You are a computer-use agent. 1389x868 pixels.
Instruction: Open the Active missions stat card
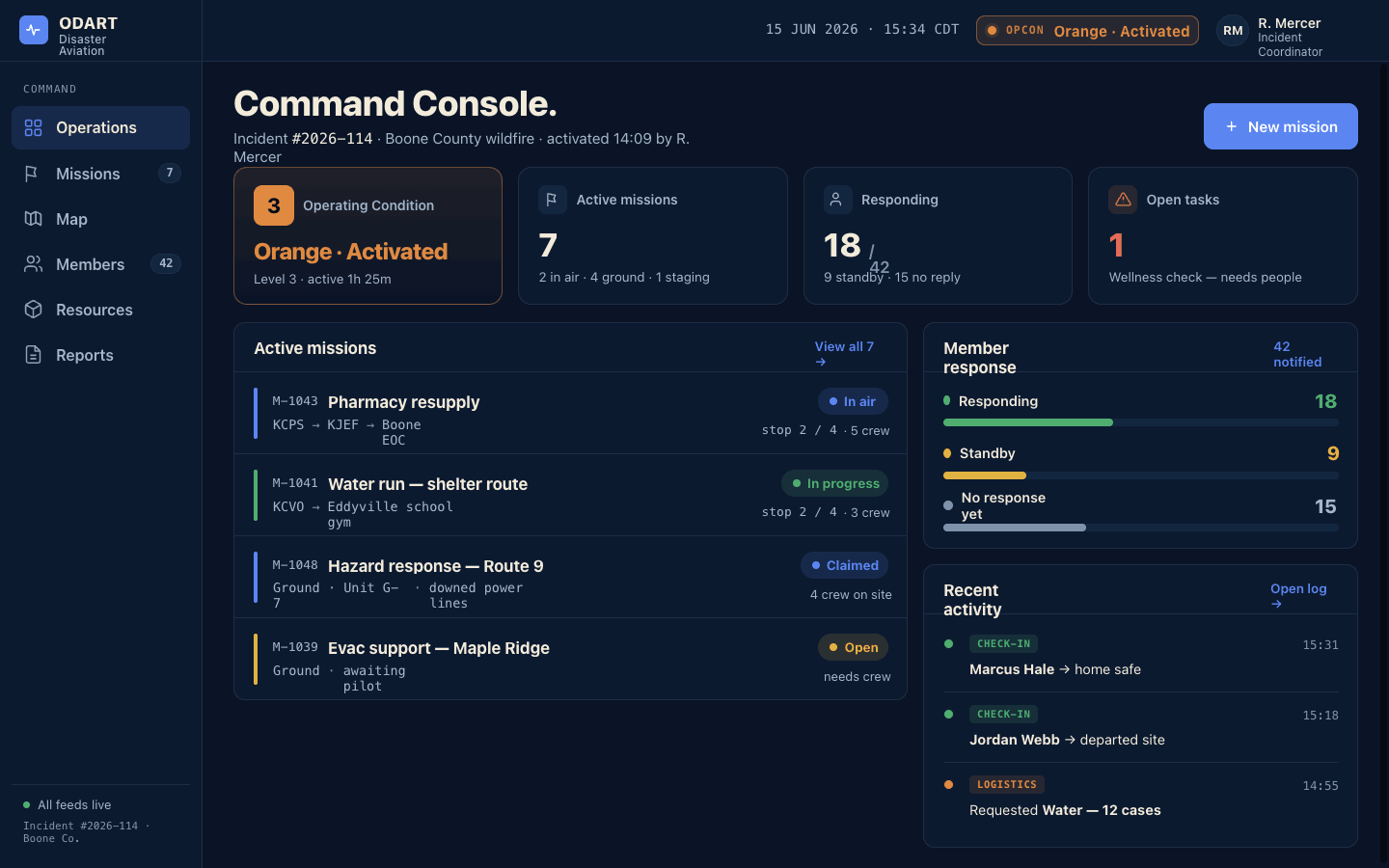click(x=653, y=236)
